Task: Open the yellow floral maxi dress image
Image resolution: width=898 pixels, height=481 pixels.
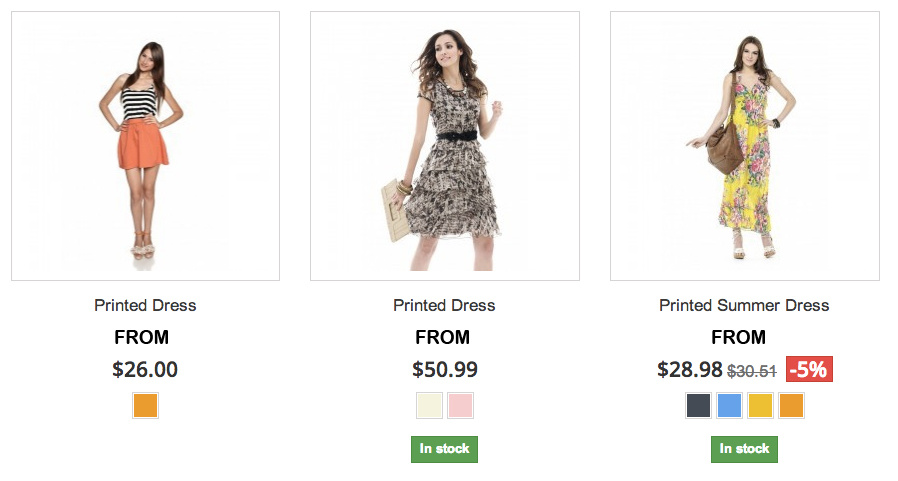Action: [745, 146]
